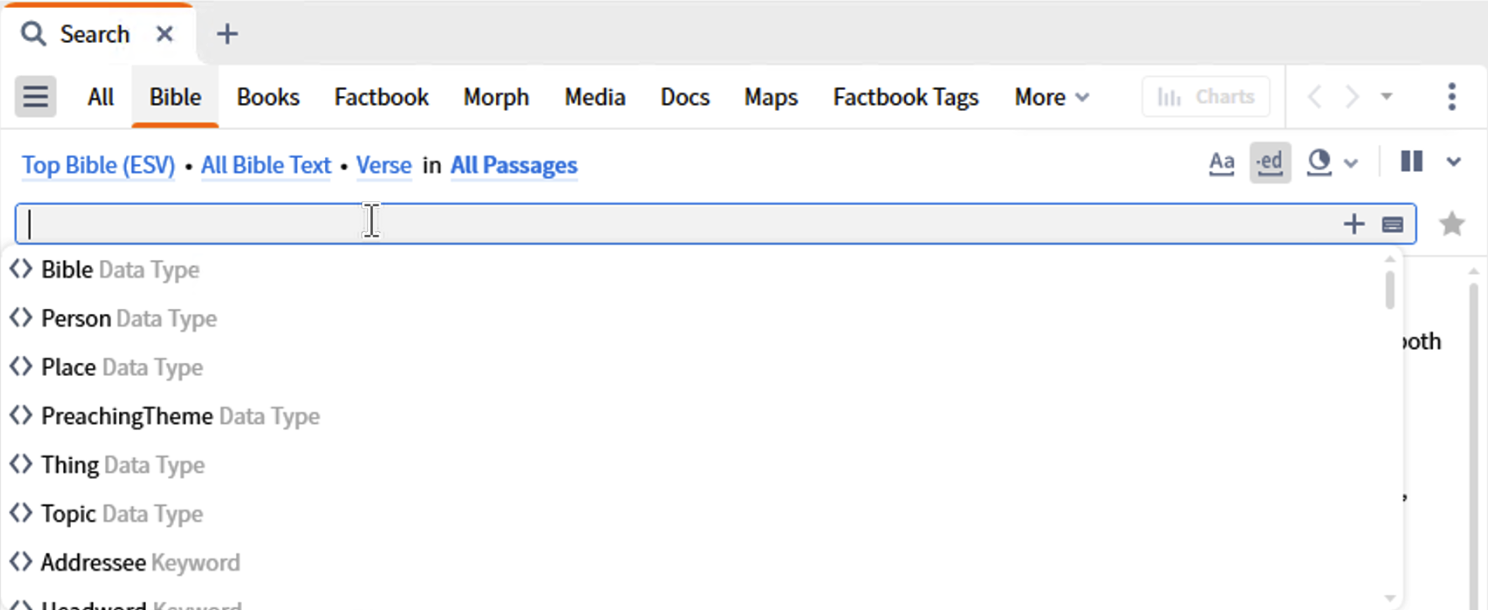Screen dimensions: 1488x610
Task: Expand the layout view dropdown chevron
Action: tap(1454, 162)
